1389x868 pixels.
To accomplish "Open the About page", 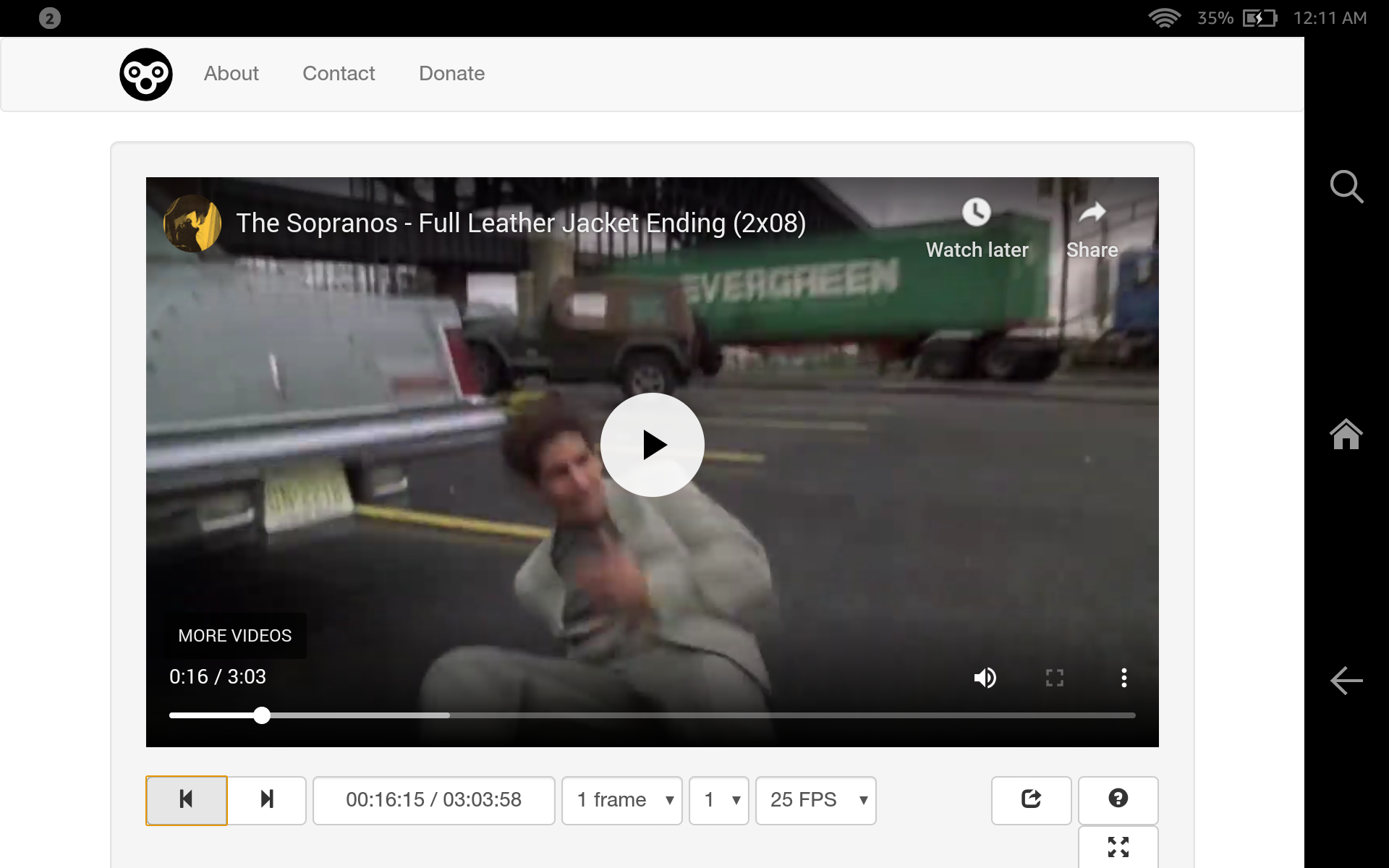I will click(x=231, y=74).
